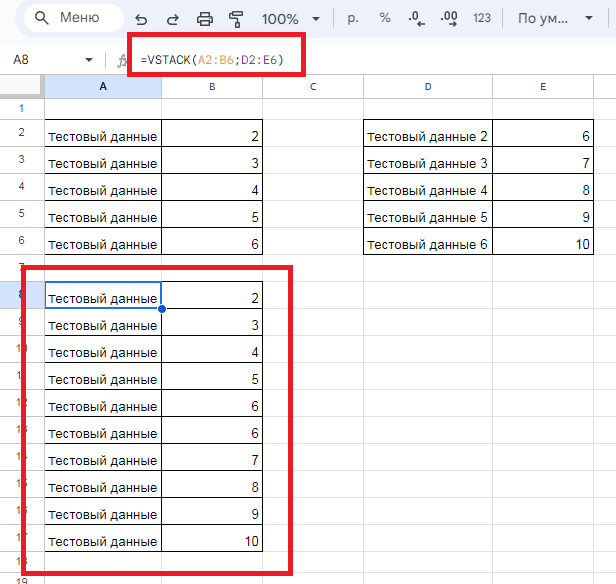
Task: Open the Name box dropdown arrow
Action: [x=89, y=60]
